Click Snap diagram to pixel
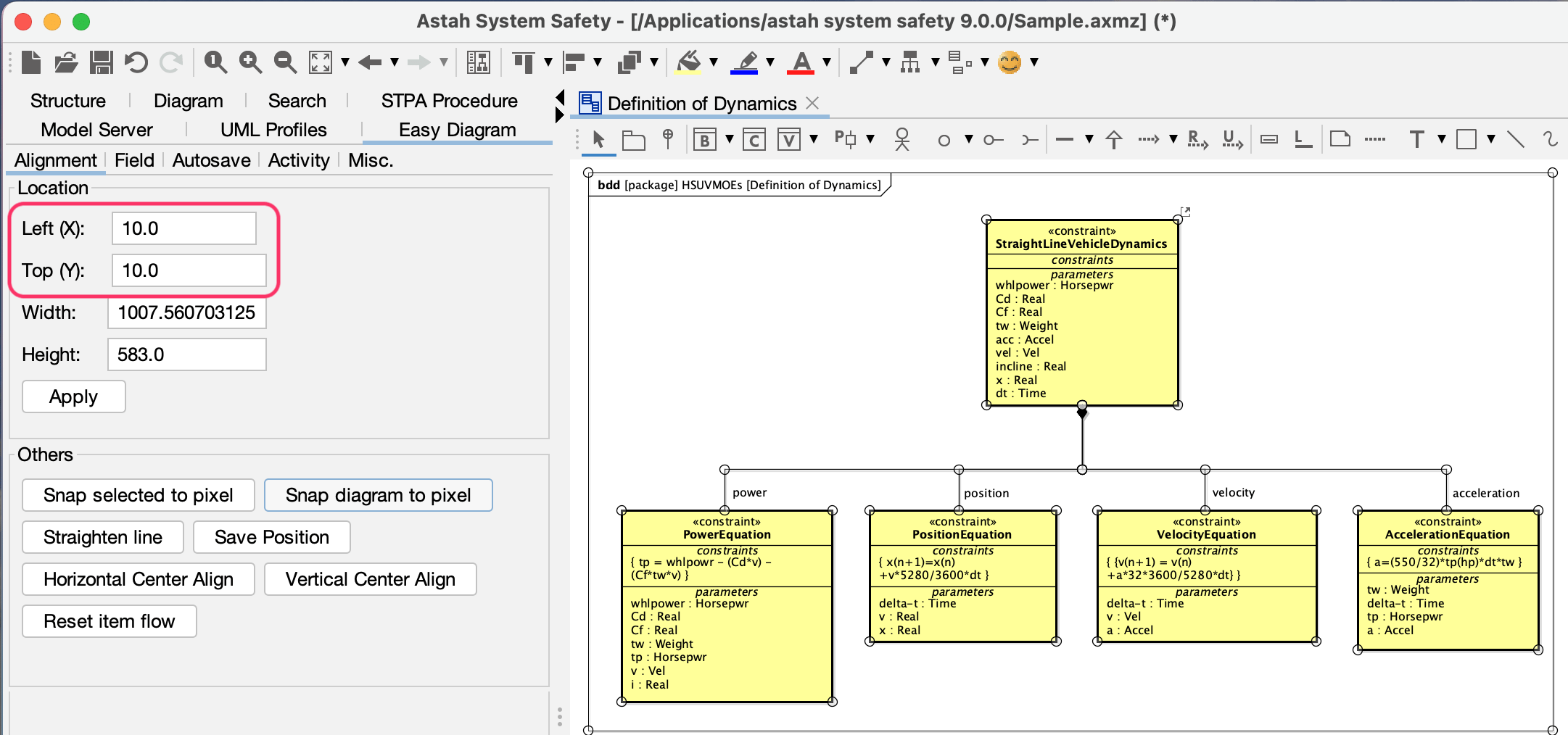1568x735 pixels. pos(377,495)
